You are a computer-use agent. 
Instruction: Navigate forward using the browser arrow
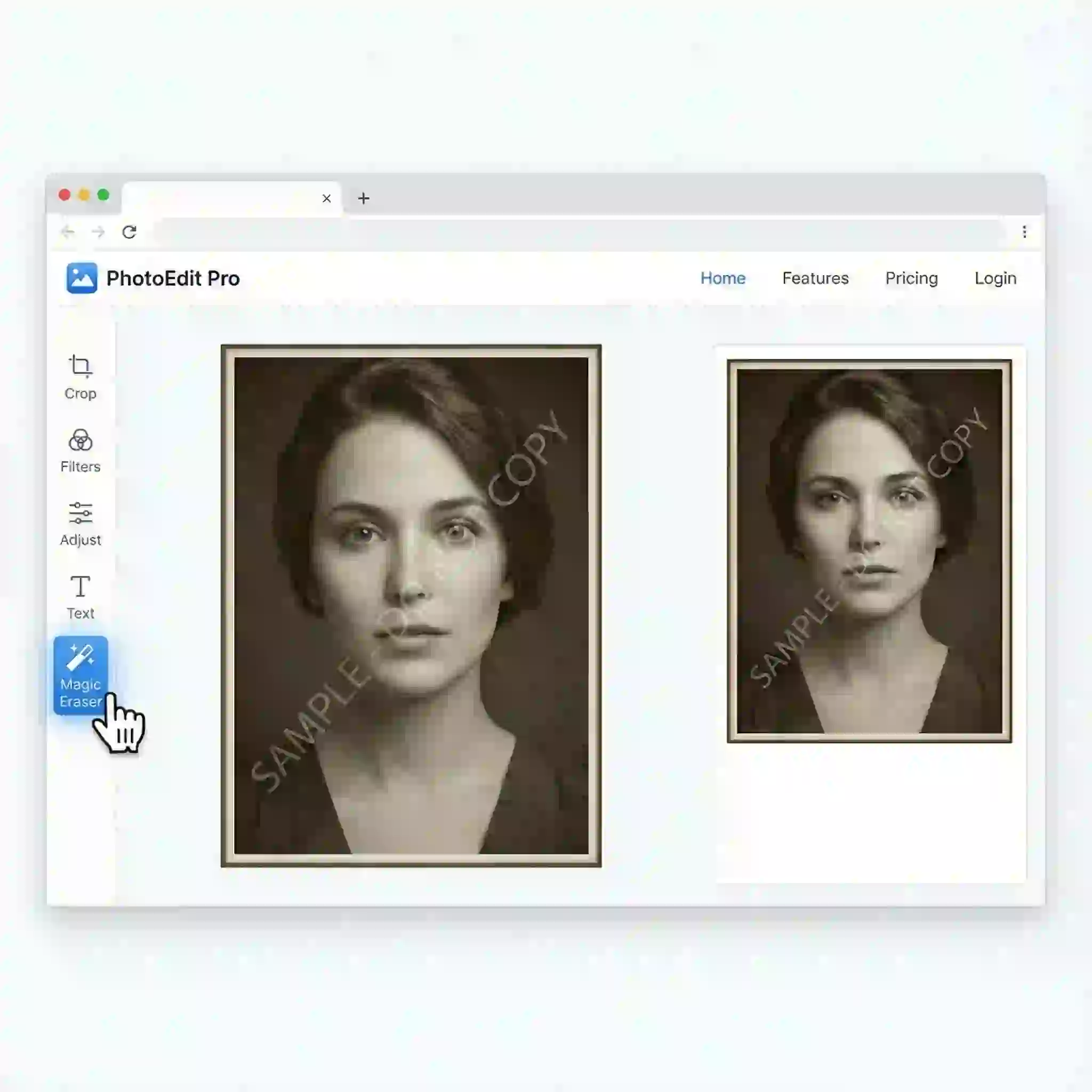(x=98, y=232)
